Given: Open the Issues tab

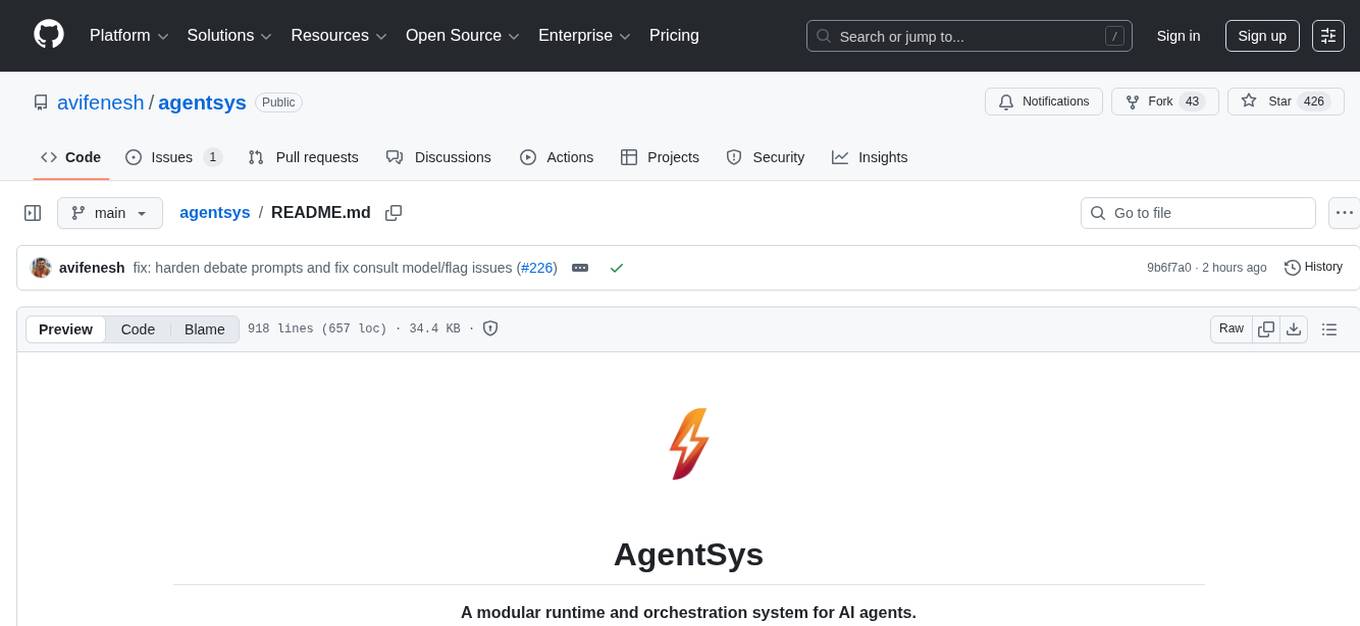Looking at the screenshot, I should pyautogui.click(x=171, y=157).
